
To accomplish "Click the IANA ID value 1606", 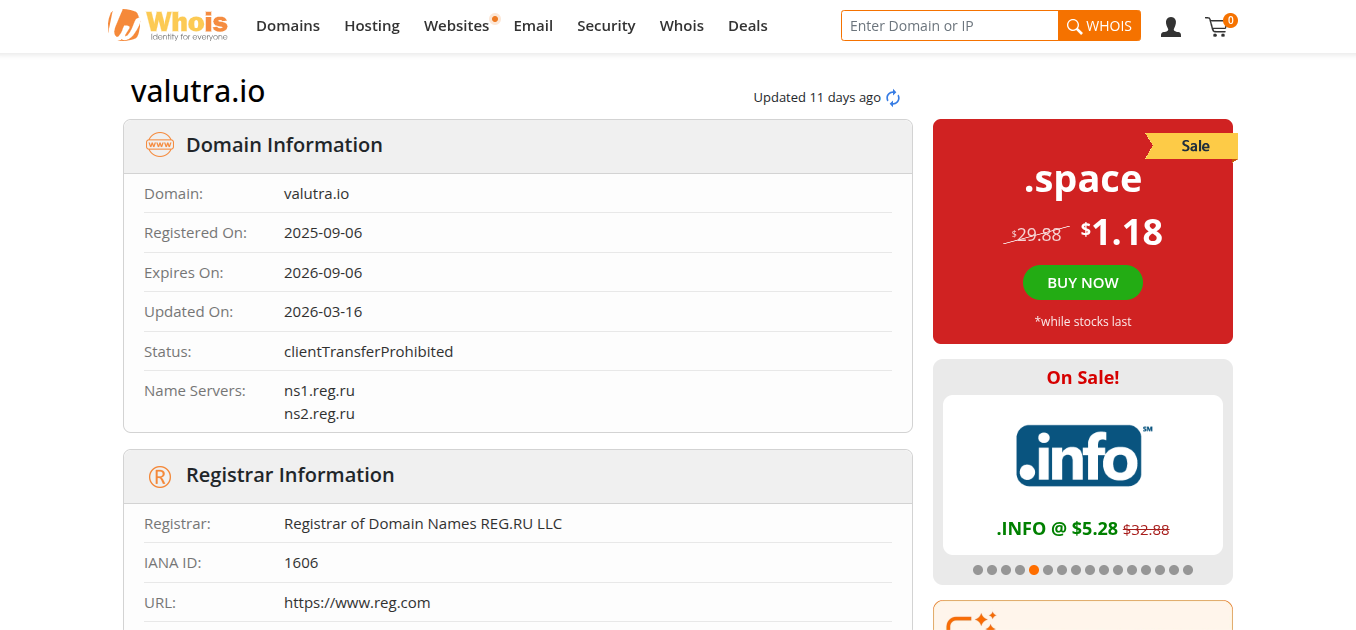I will point(301,563).
